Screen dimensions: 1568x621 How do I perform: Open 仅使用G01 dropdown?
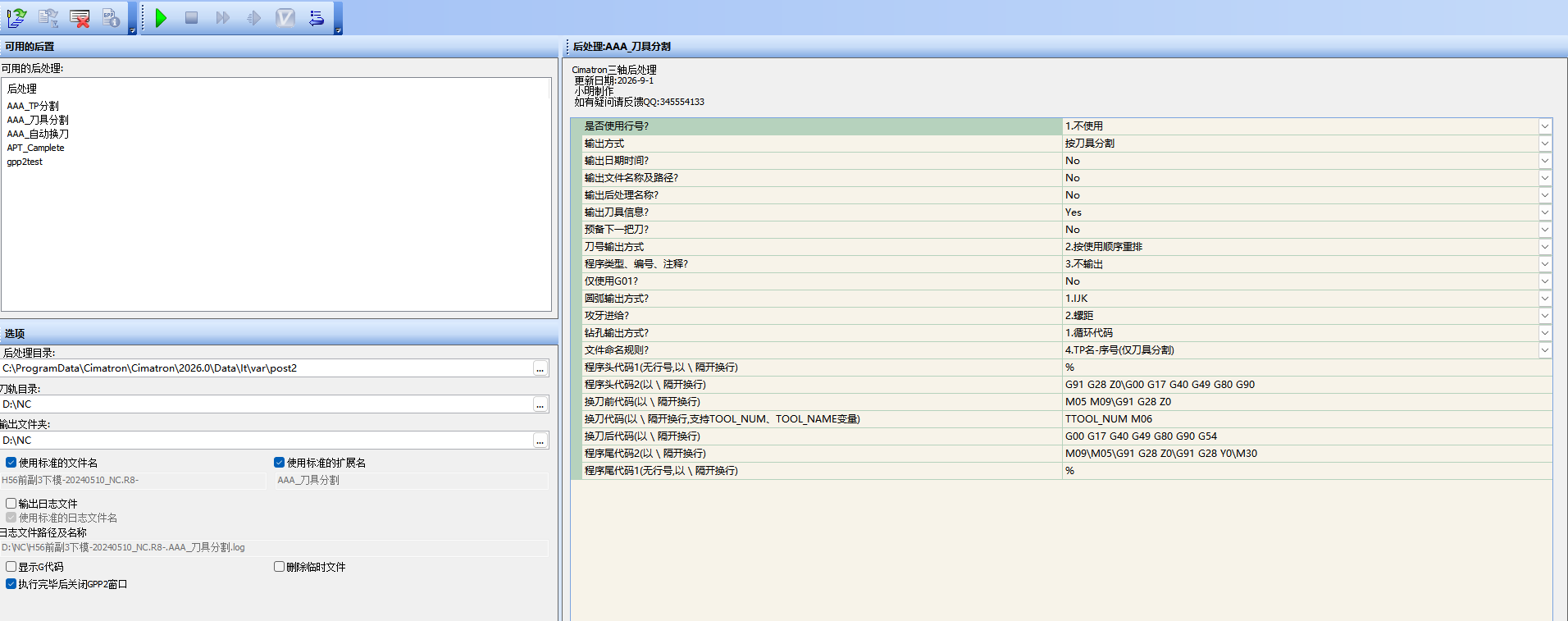(1545, 281)
